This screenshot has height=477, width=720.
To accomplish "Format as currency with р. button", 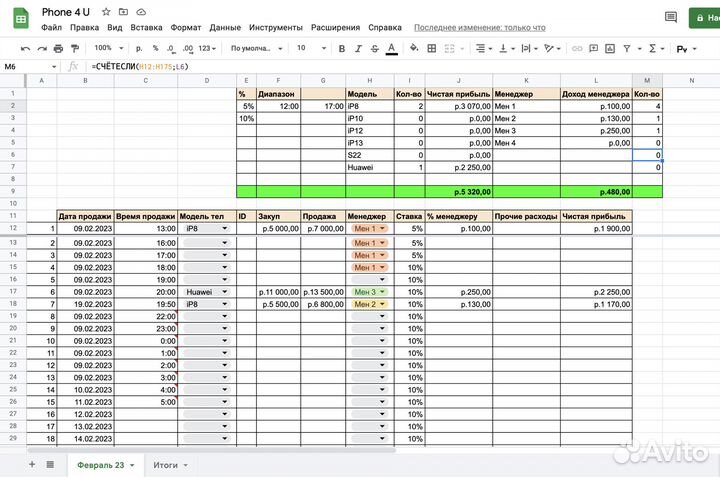I will [x=139, y=48].
